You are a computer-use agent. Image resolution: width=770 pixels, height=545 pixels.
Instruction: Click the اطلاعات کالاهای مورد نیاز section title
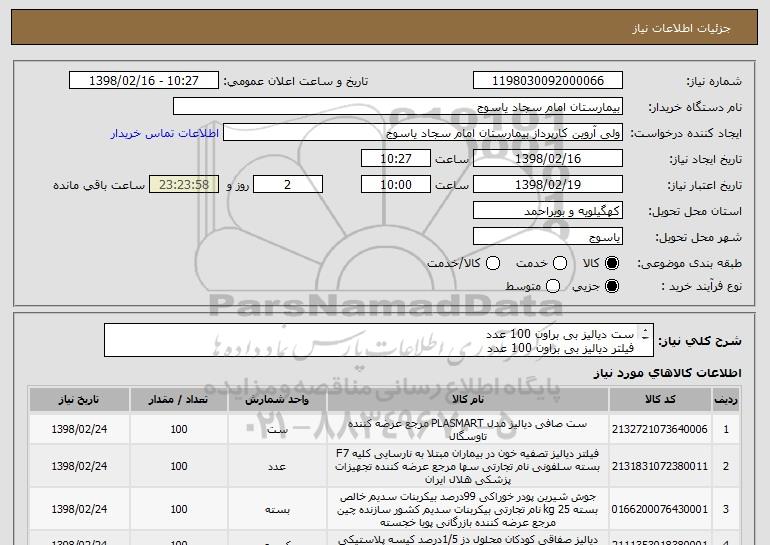coord(667,373)
